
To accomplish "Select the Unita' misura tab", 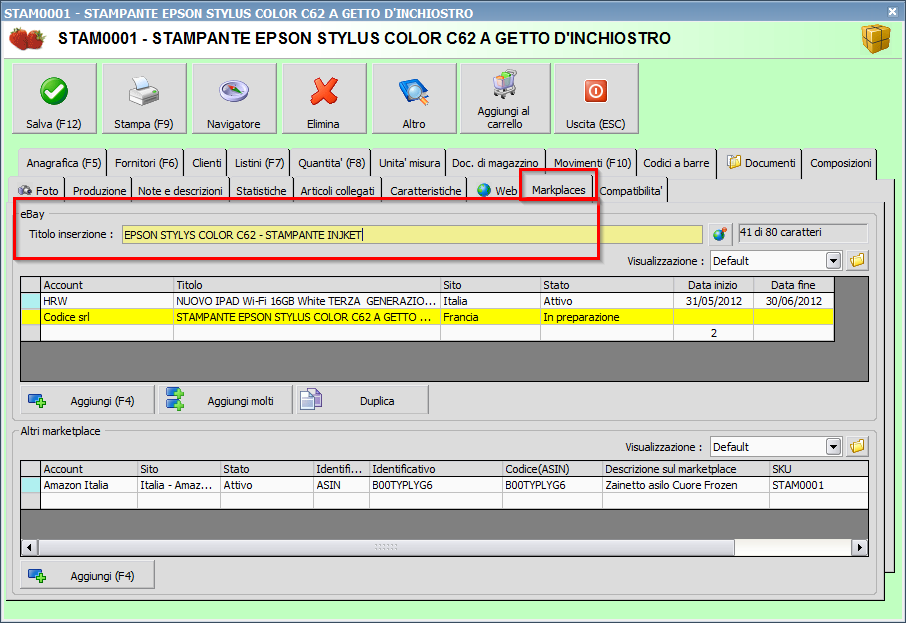I will click(x=409, y=163).
